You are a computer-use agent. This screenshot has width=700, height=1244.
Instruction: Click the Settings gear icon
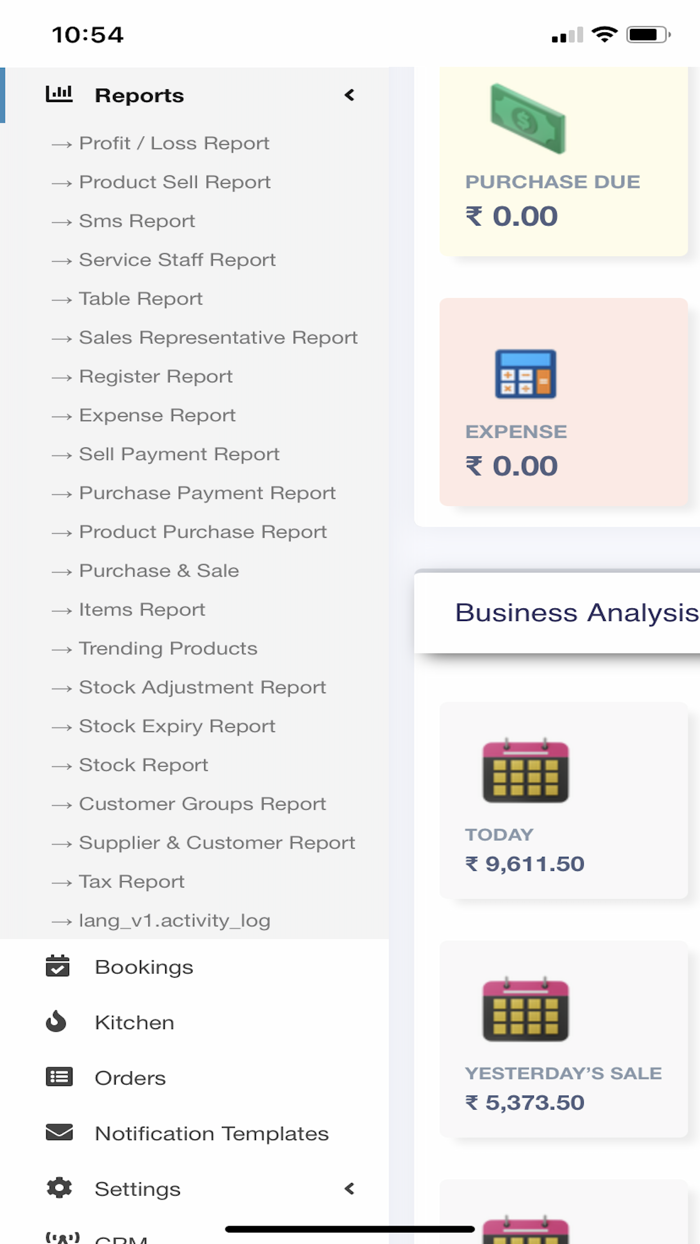coord(59,1188)
